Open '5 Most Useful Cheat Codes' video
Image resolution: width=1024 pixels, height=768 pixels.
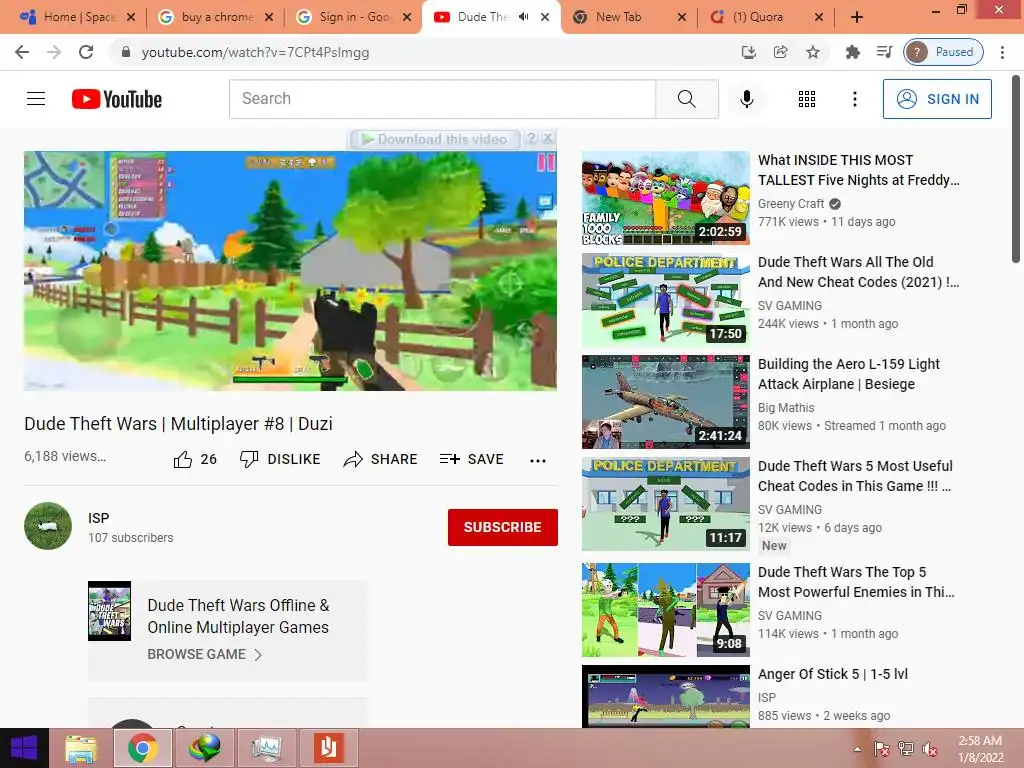tap(855, 476)
